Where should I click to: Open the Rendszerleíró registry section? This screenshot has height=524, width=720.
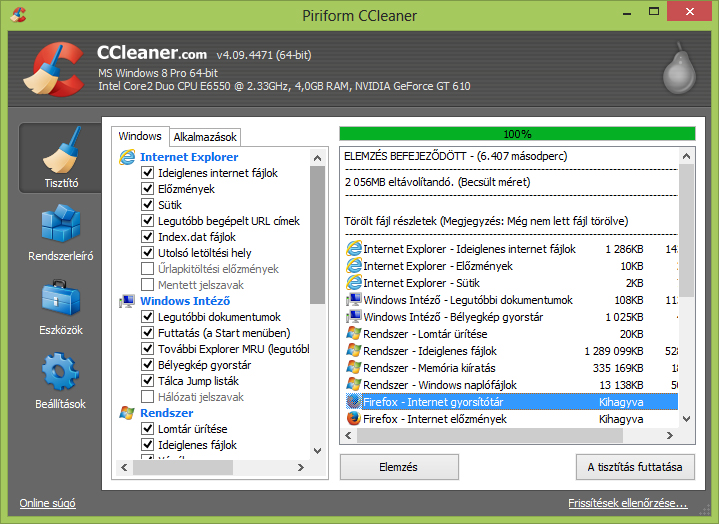[x=60, y=232]
